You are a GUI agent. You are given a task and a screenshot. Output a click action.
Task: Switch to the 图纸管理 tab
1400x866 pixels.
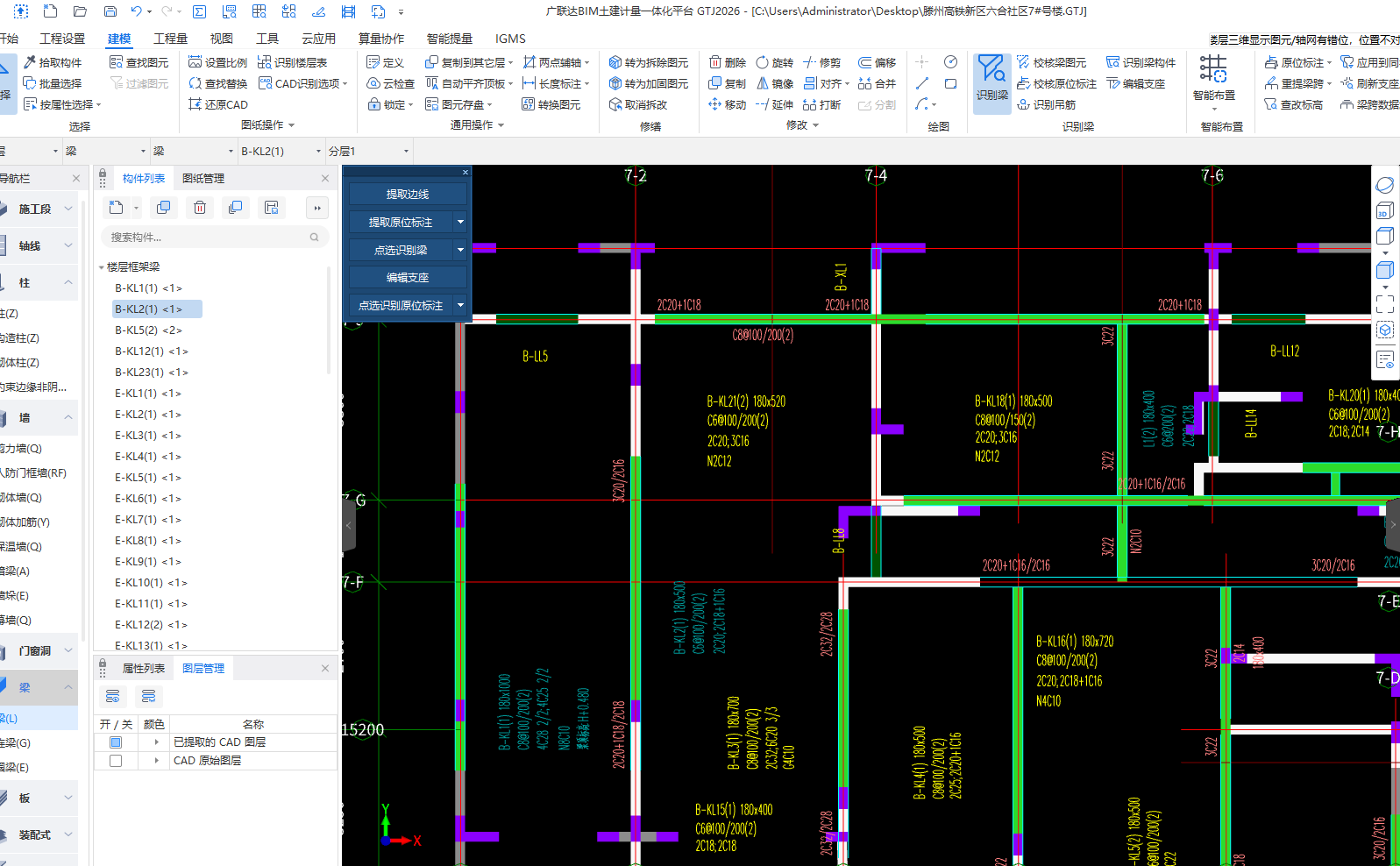click(203, 178)
